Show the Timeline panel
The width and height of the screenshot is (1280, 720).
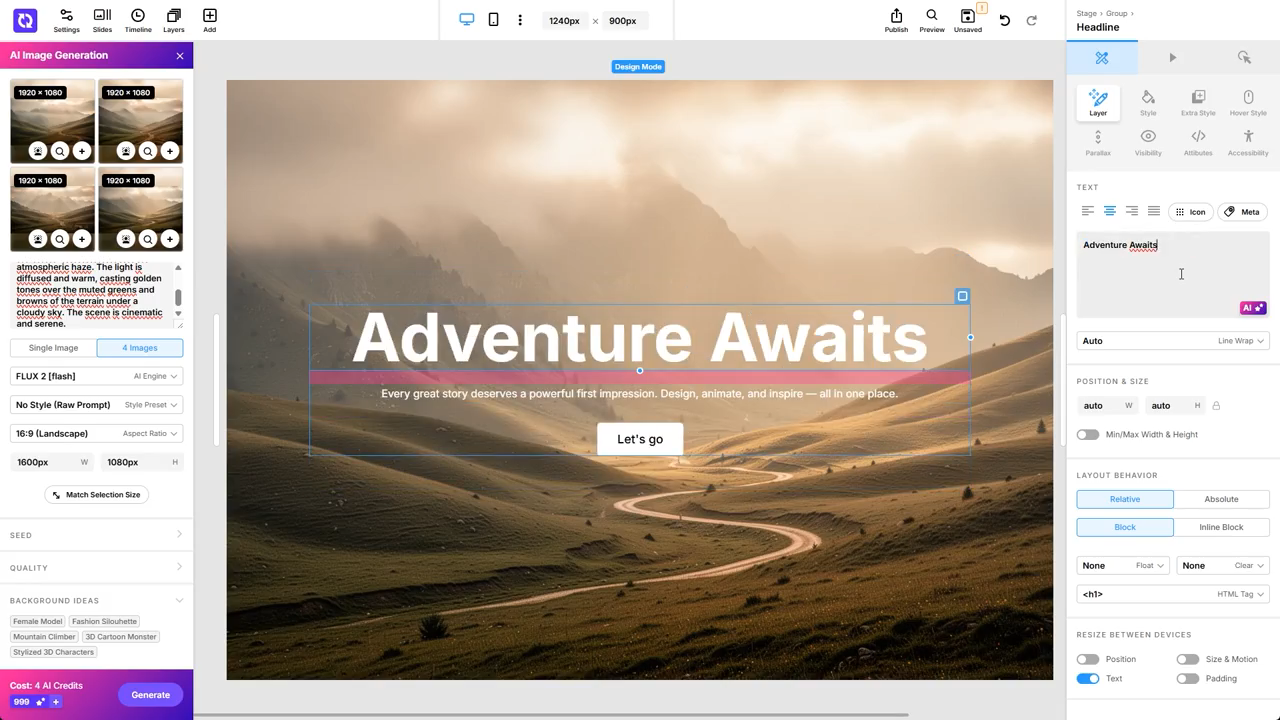point(138,20)
